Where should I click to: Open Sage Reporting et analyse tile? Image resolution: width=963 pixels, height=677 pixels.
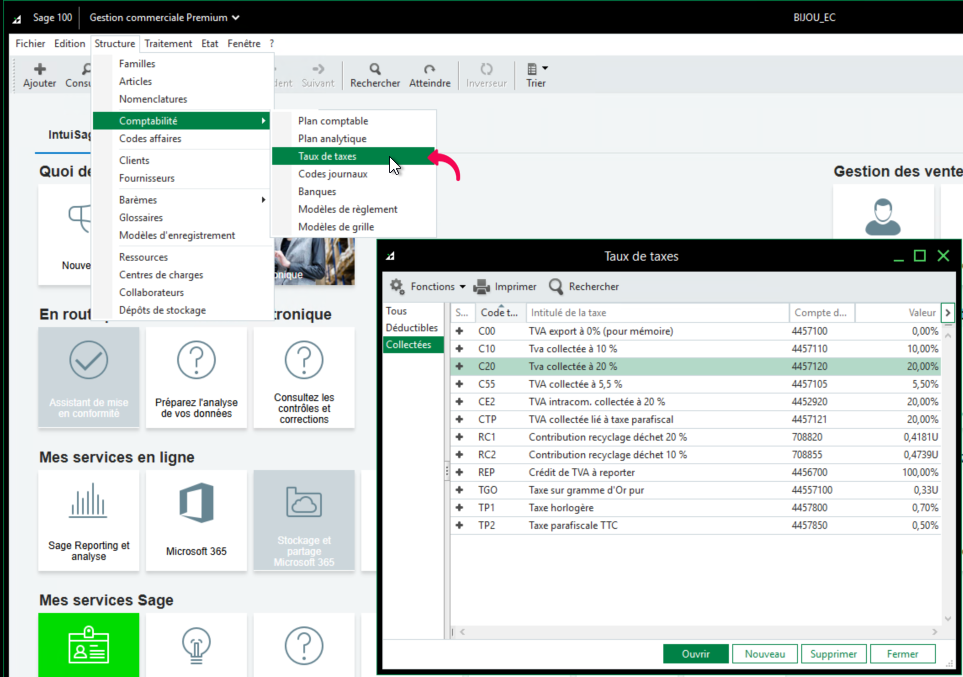pos(89,520)
